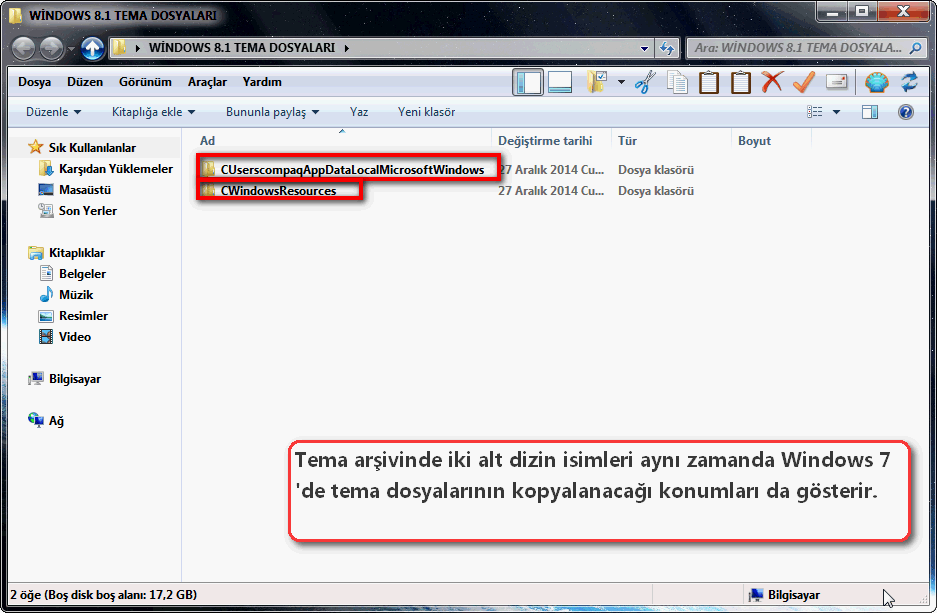Open Müzik library
This screenshot has height=613, width=937.
point(76,295)
